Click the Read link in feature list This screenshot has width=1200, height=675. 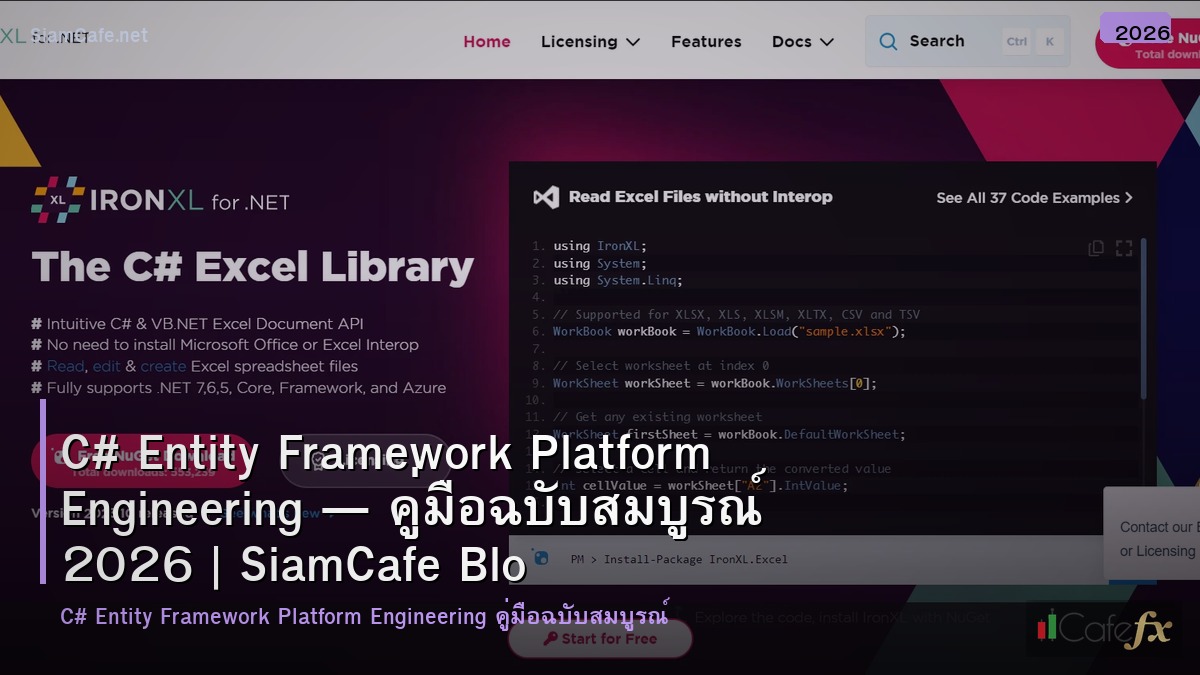66,365
